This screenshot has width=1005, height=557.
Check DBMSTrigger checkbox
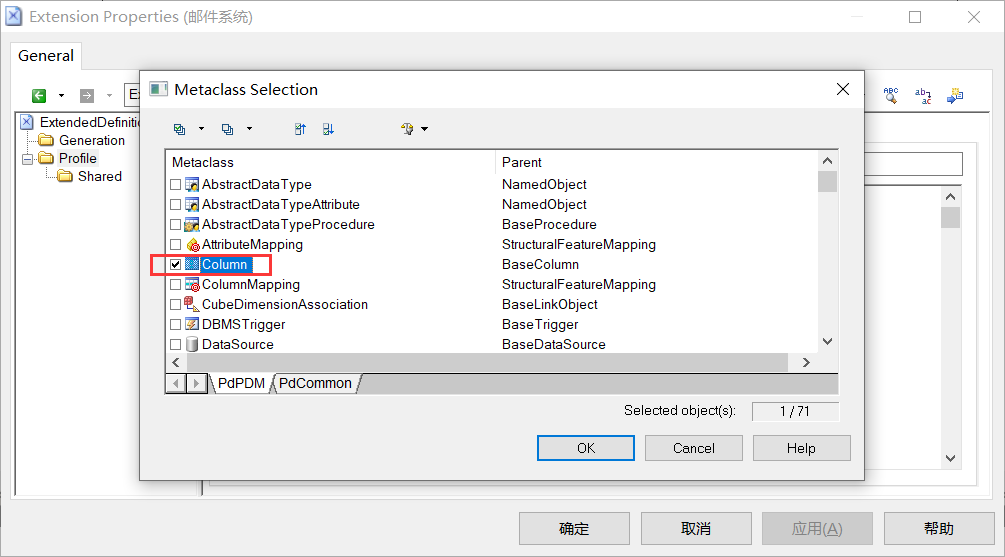tap(176, 324)
